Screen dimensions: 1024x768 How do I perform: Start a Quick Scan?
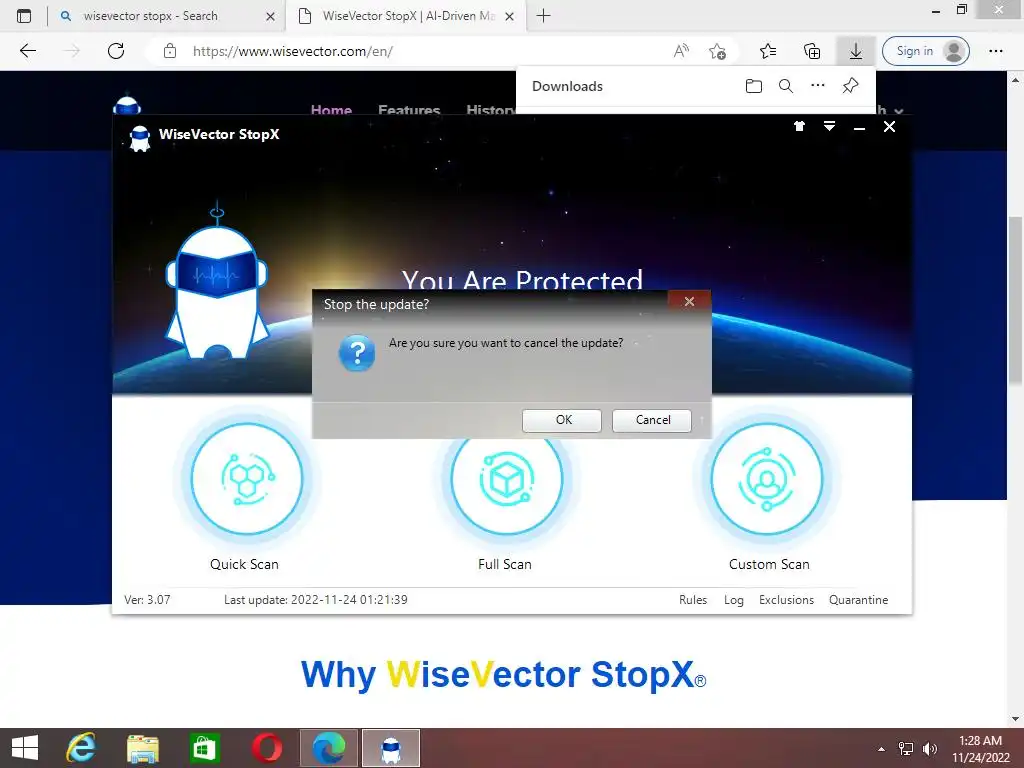246,479
